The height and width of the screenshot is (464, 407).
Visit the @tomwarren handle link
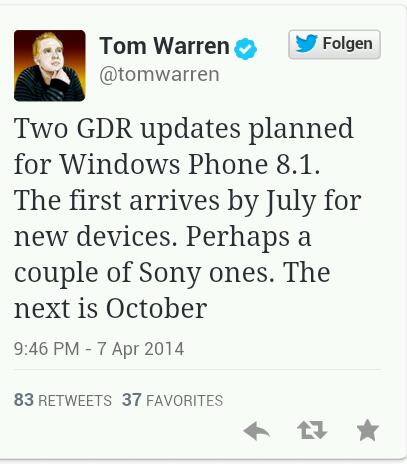coord(159,74)
